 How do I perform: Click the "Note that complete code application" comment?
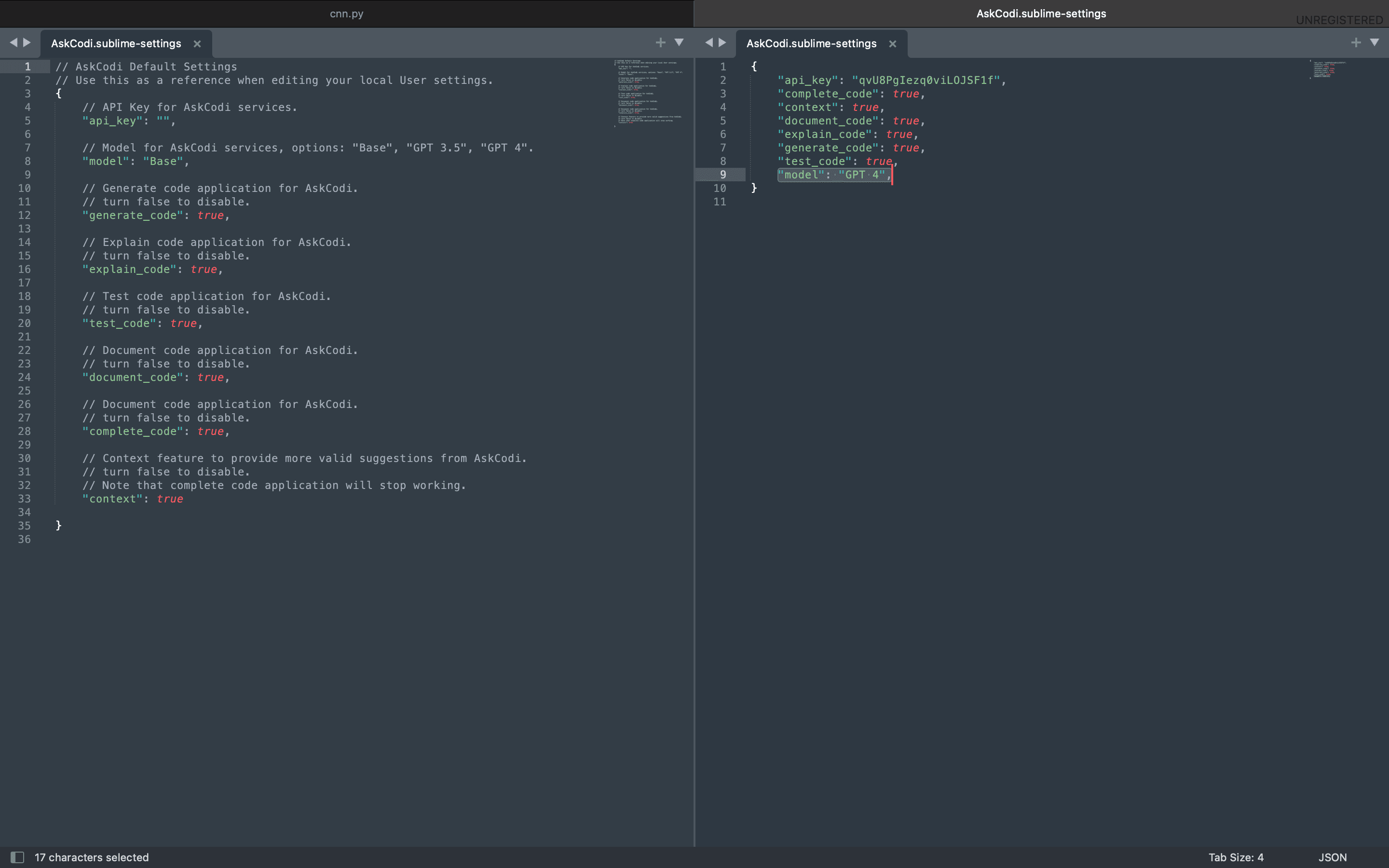[x=274, y=485]
